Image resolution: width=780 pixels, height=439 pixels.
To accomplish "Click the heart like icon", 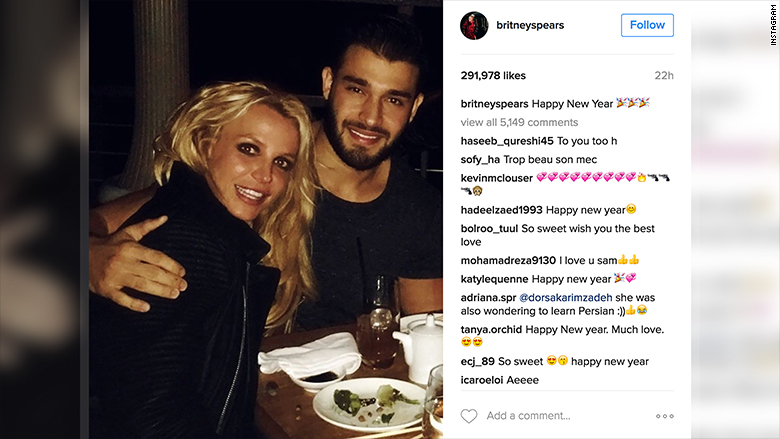I will click(469, 416).
